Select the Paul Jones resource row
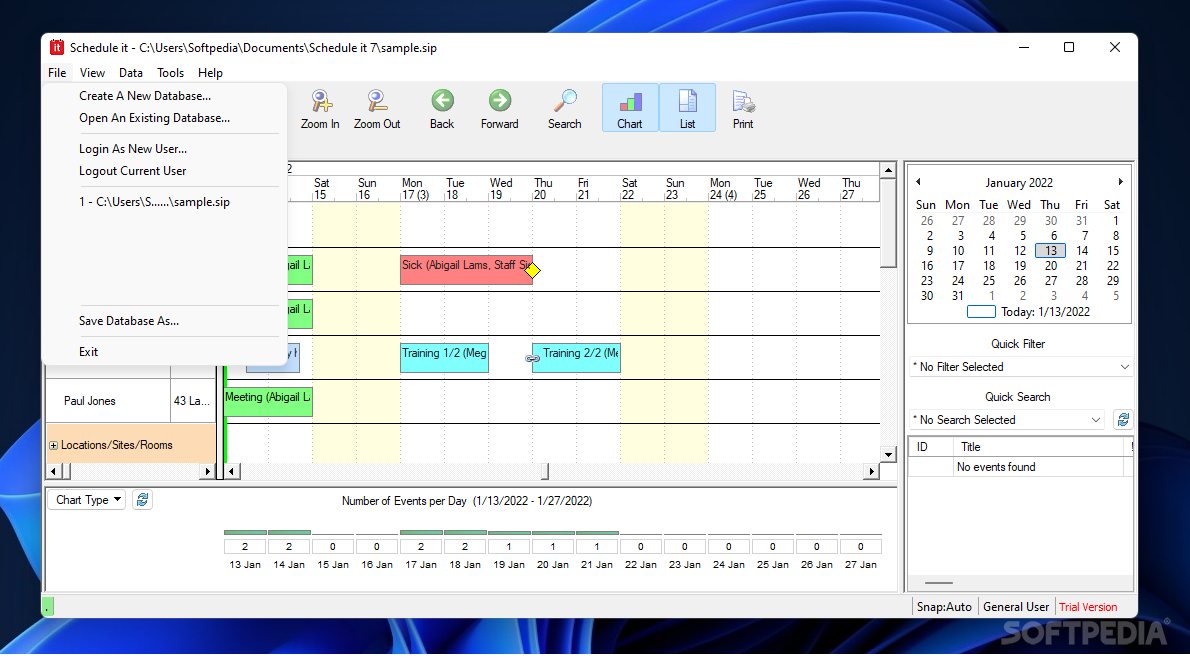Viewport: 1190px width, 660px height. tap(108, 401)
